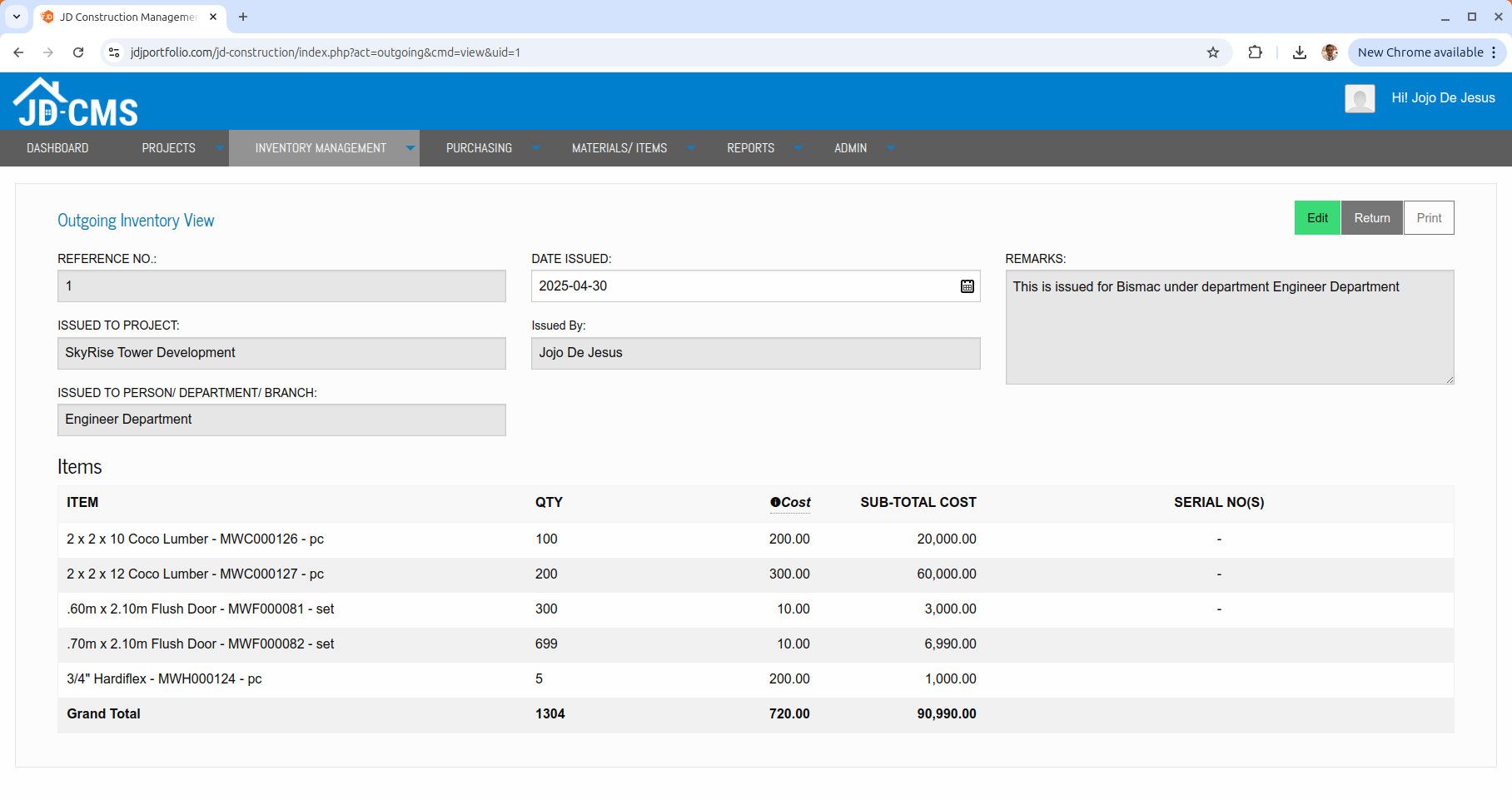Open the calendar picker in Date Issued
The image size is (1512, 800).
pyautogui.click(x=967, y=286)
